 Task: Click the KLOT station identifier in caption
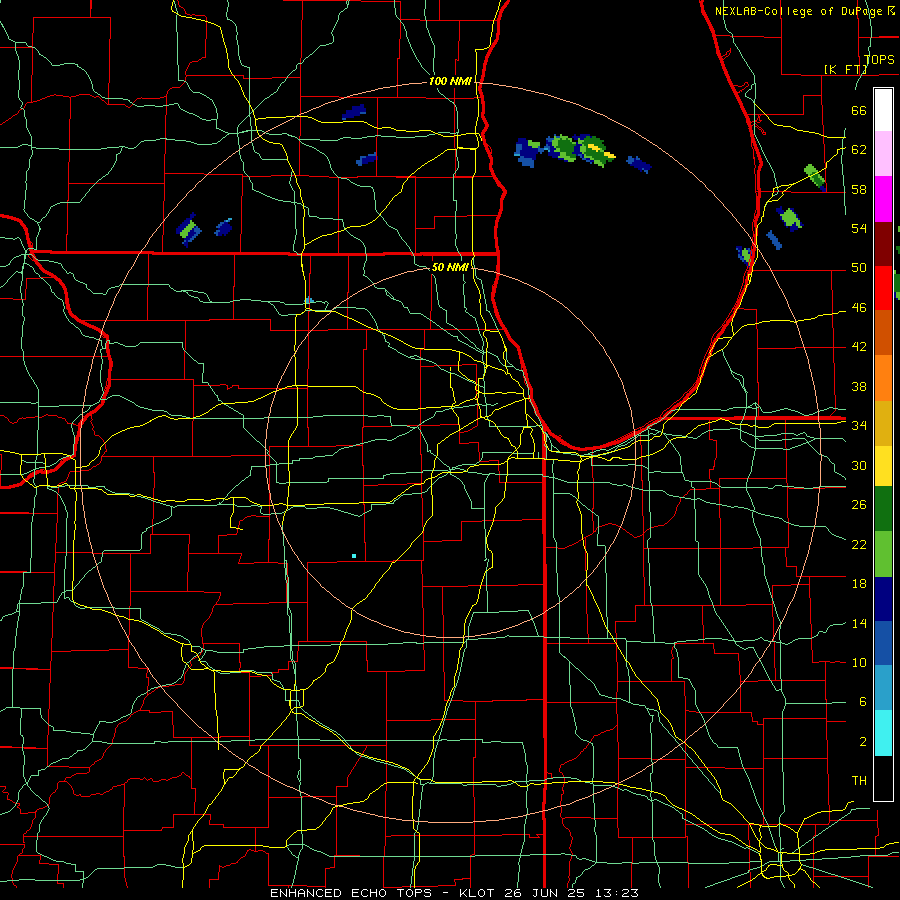point(479,893)
